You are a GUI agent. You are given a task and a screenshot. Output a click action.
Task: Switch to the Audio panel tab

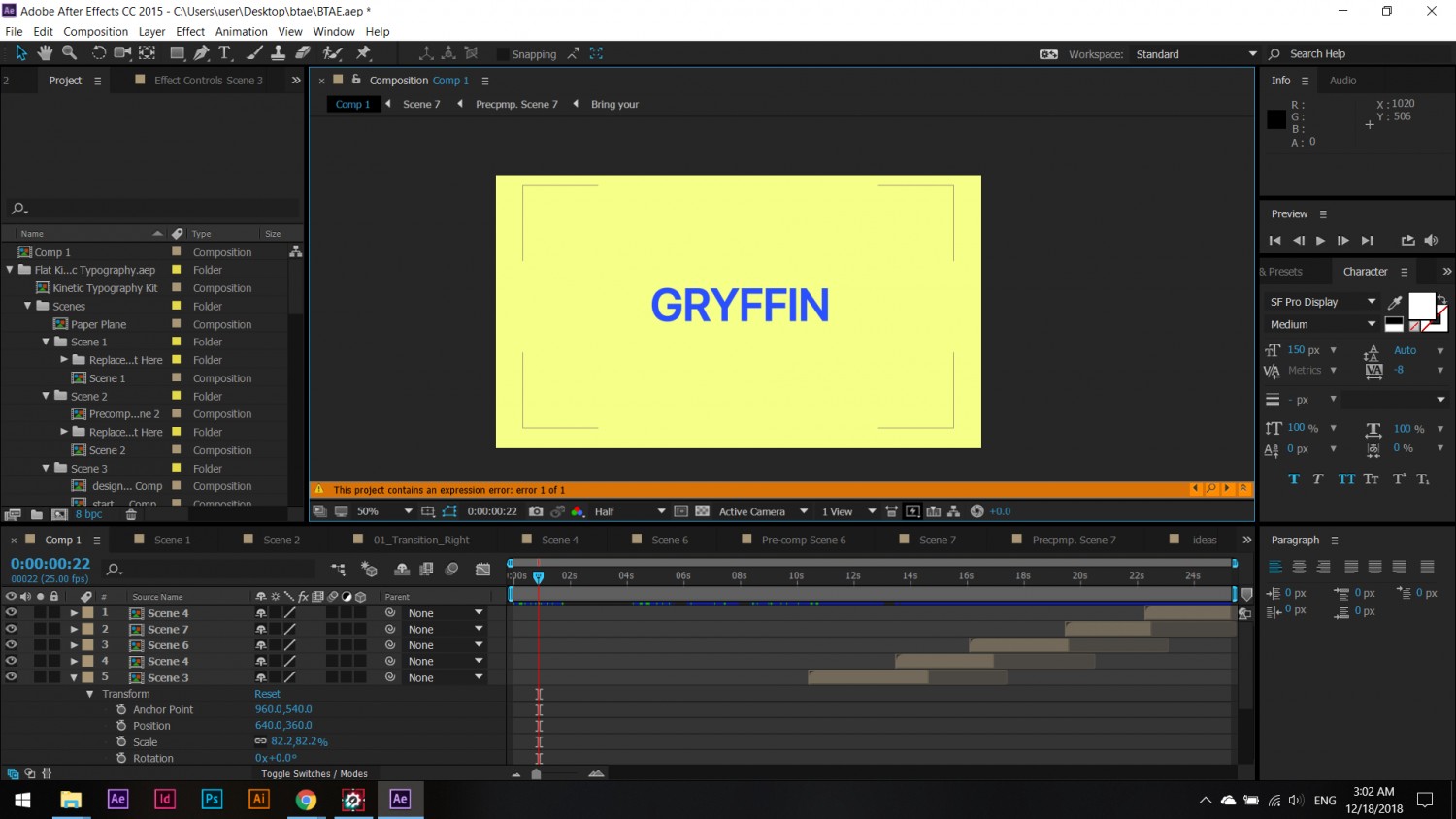tap(1342, 81)
